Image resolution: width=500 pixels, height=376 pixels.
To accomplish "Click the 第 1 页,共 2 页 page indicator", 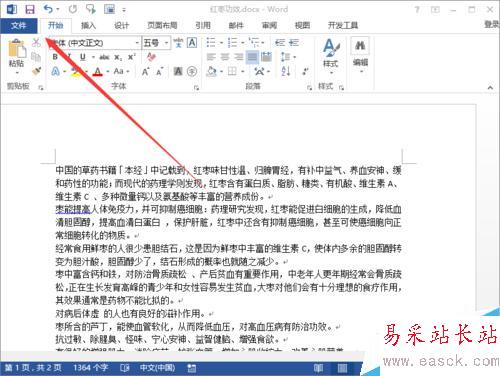I will tap(33, 368).
